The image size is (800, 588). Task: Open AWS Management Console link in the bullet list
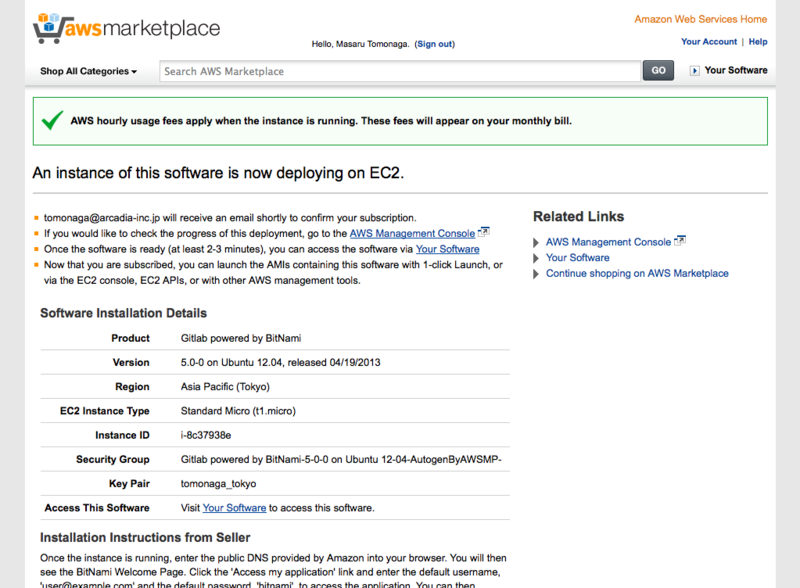click(x=412, y=233)
